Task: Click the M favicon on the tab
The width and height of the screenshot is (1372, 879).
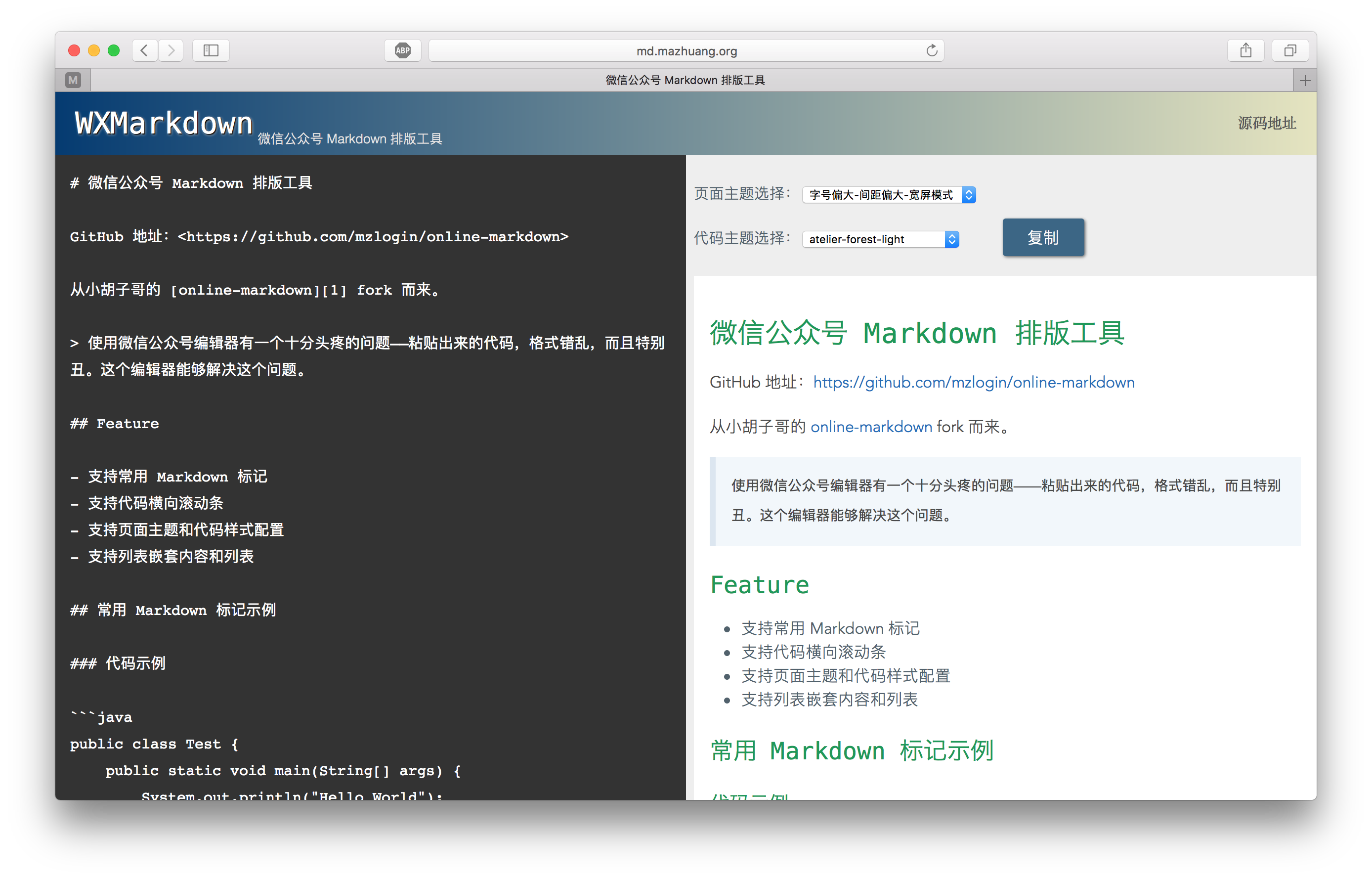Action: pyautogui.click(x=73, y=80)
